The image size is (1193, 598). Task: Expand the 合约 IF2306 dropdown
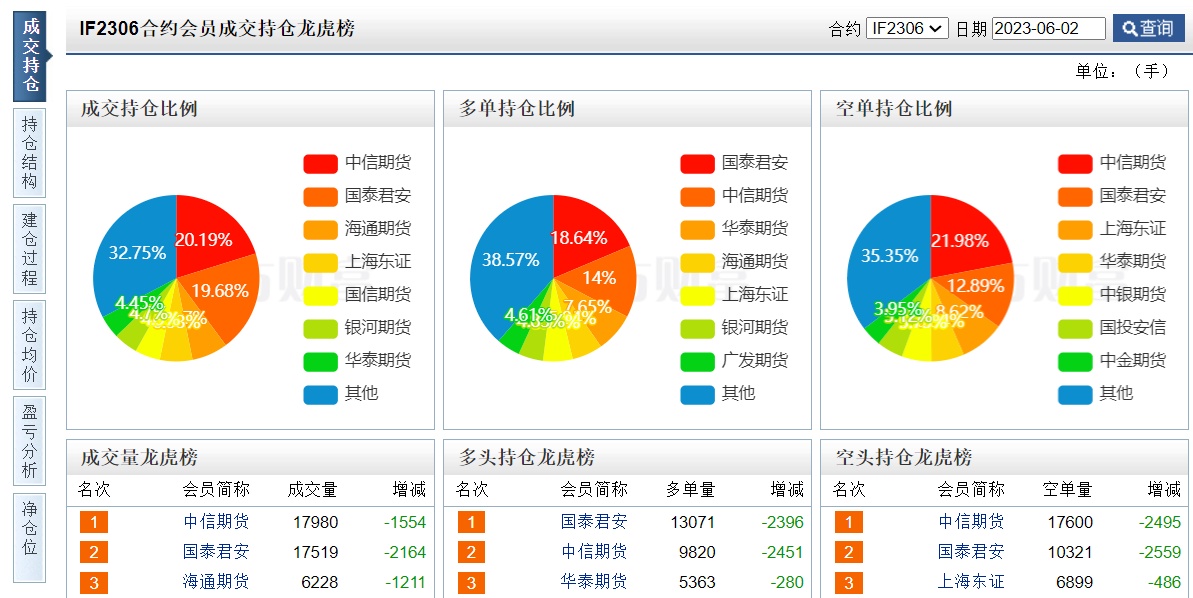coord(907,28)
